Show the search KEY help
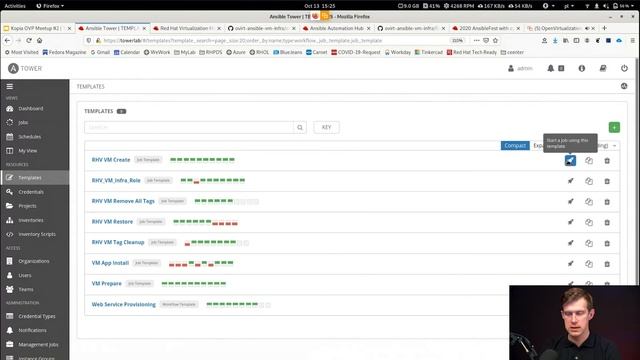 click(326, 127)
